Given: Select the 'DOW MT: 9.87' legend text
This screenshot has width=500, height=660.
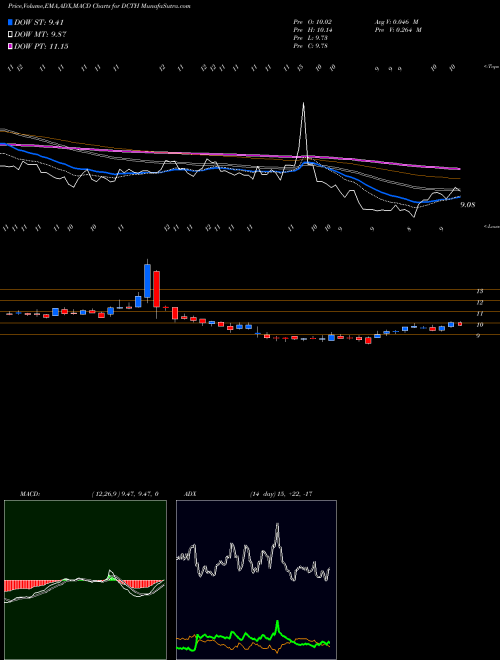Looking at the screenshot, I should pos(40,35).
